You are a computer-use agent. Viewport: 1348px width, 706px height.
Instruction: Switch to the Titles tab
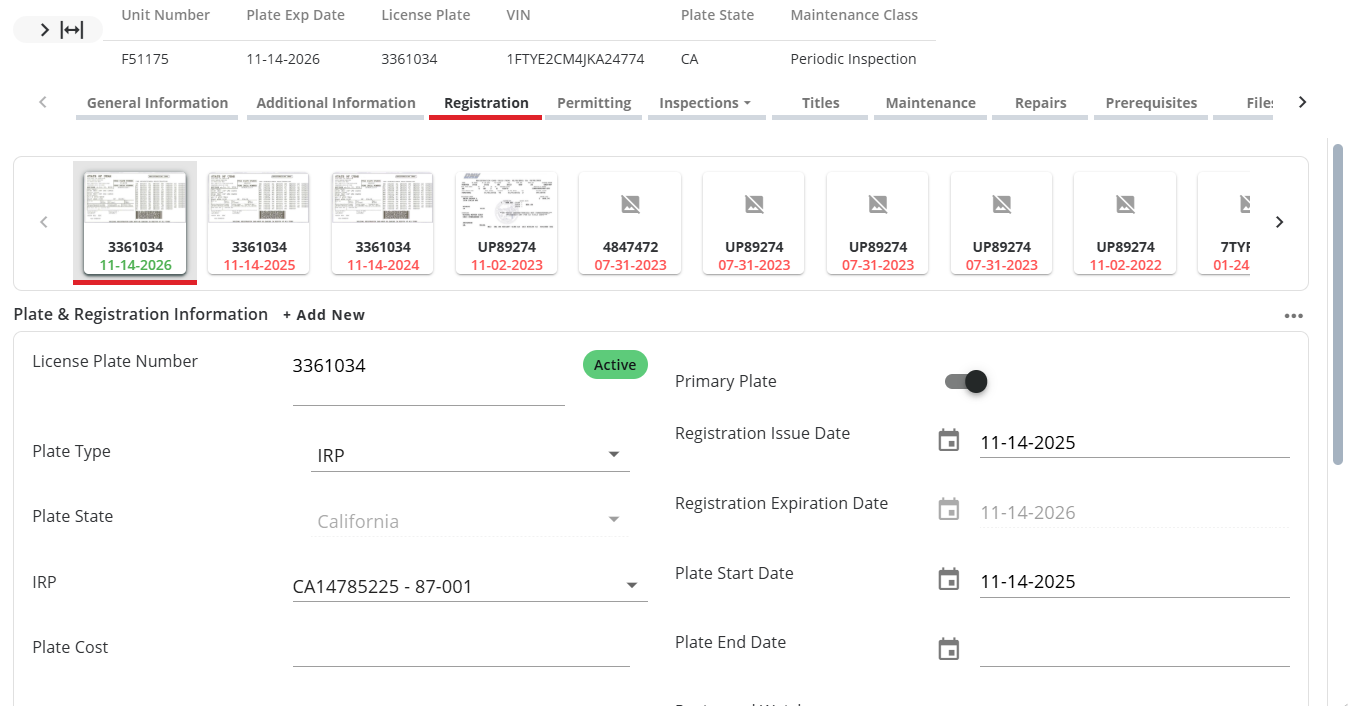pyautogui.click(x=819, y=102)
